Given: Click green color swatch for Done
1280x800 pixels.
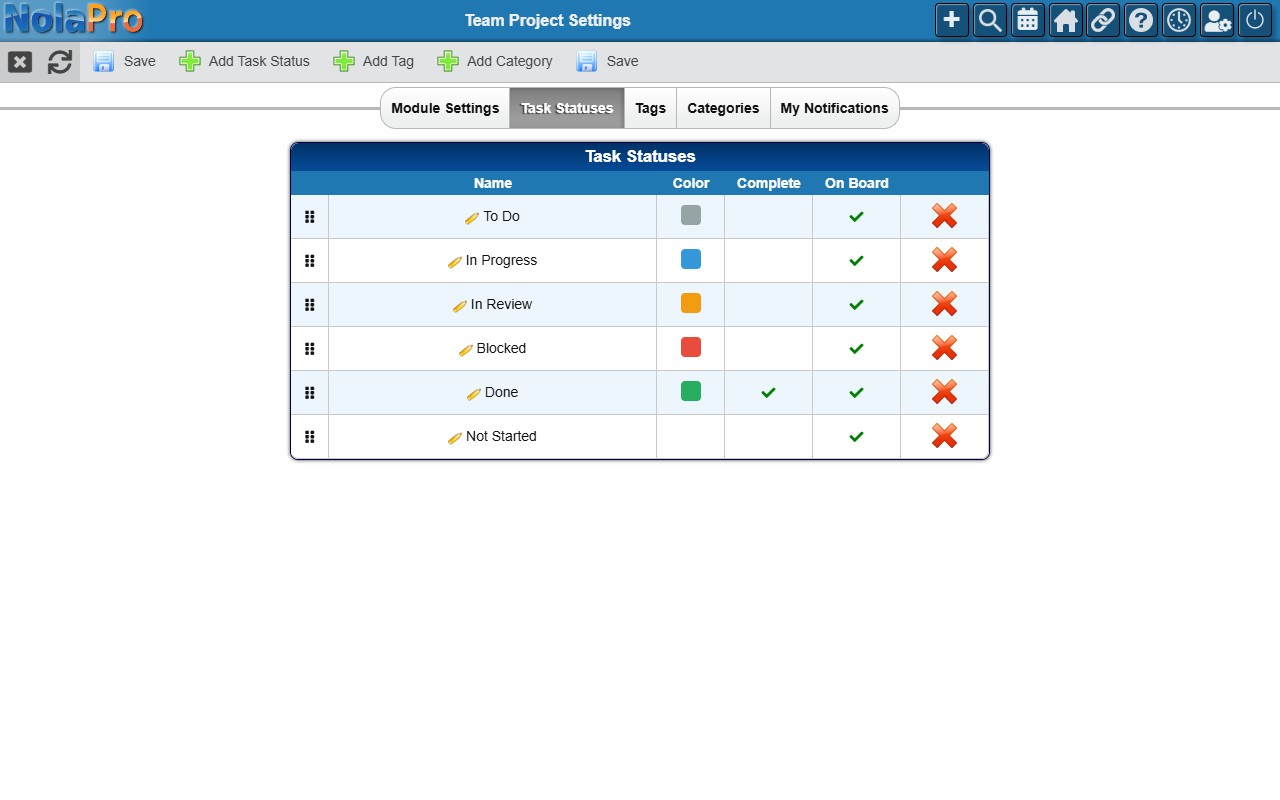Looking at the screenshot, I should coord(691,391).
